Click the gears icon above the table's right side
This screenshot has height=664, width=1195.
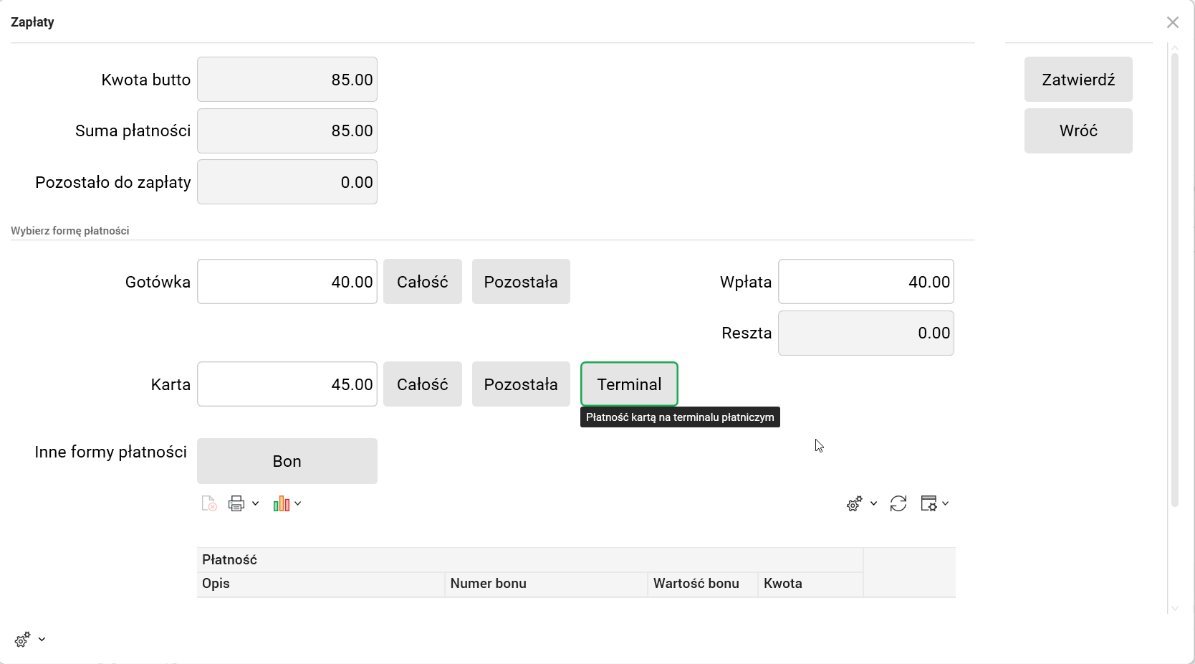click(855, 504)
